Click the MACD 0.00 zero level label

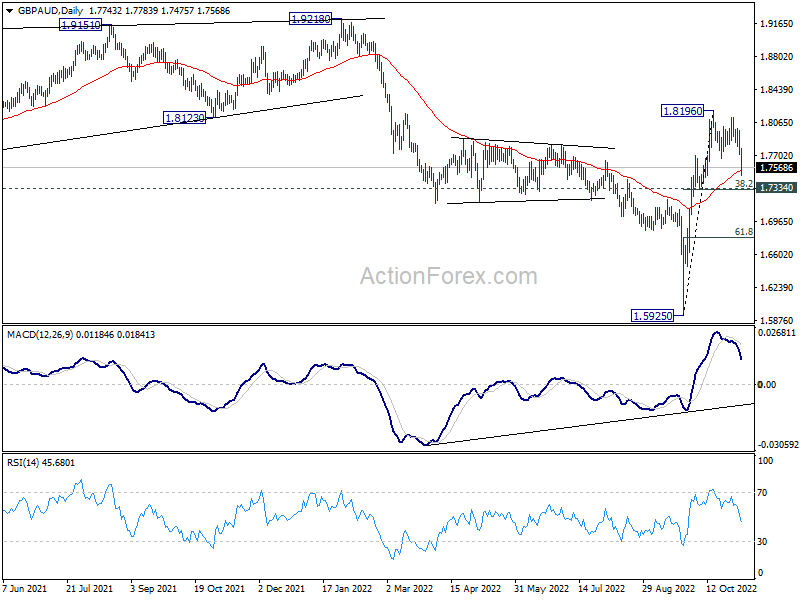coord(767,385)
